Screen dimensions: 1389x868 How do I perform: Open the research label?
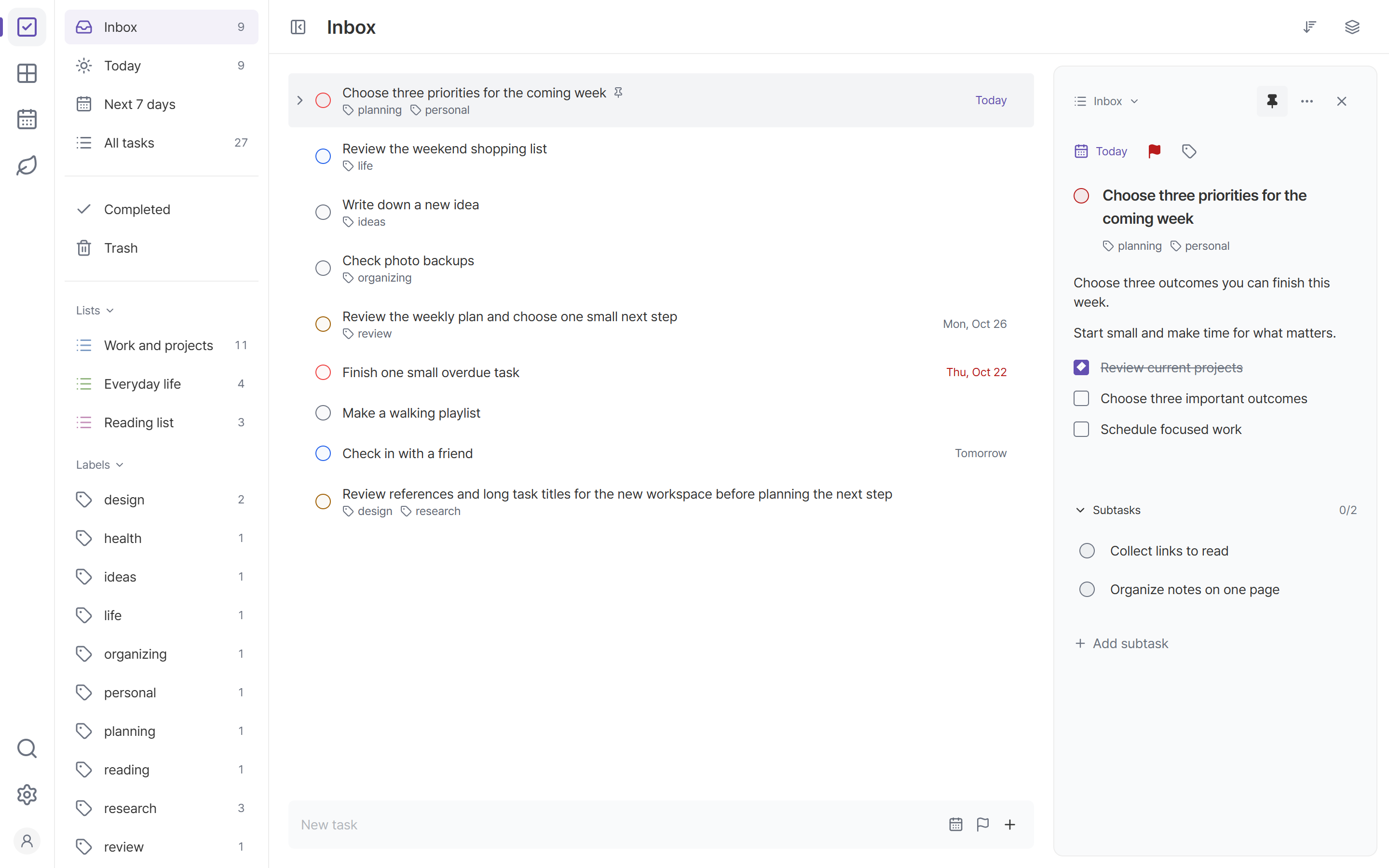(x=161, y=808)
